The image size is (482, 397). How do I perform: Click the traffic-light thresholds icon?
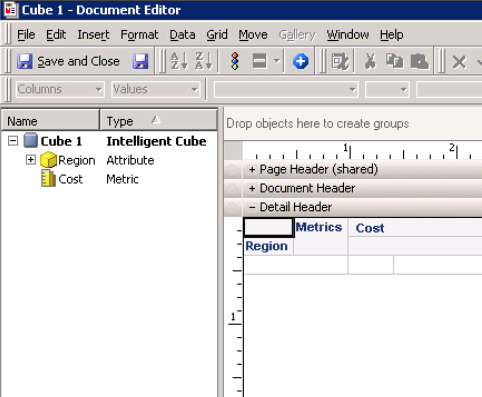235,61
